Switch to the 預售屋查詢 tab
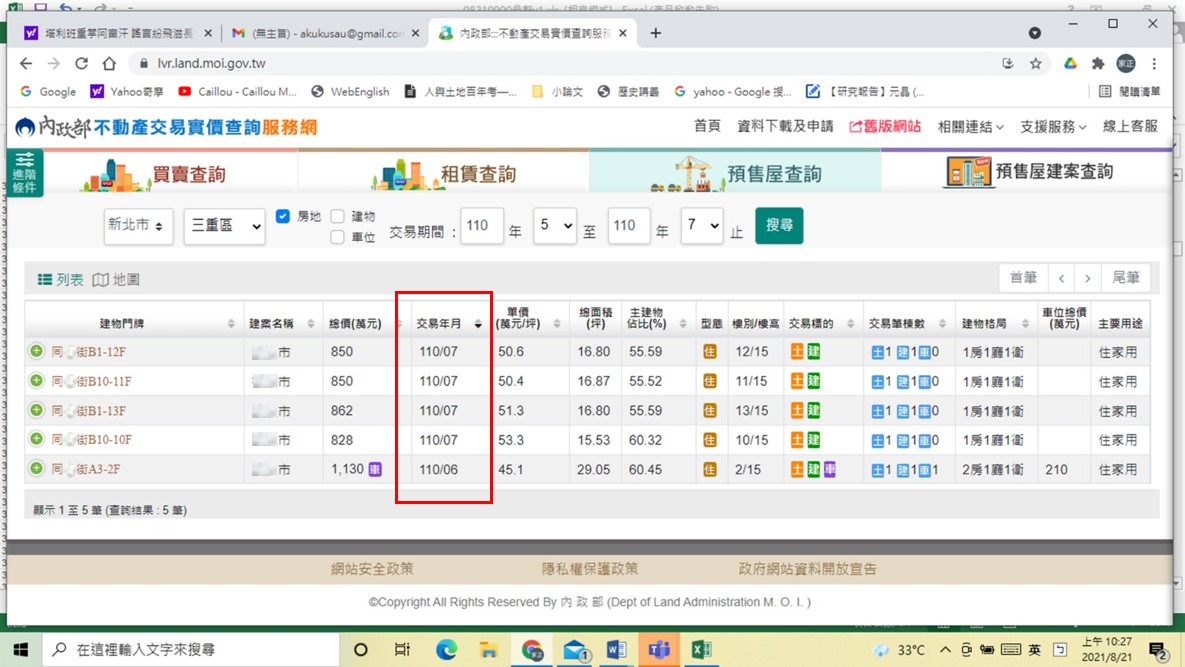 pos(735,174)
